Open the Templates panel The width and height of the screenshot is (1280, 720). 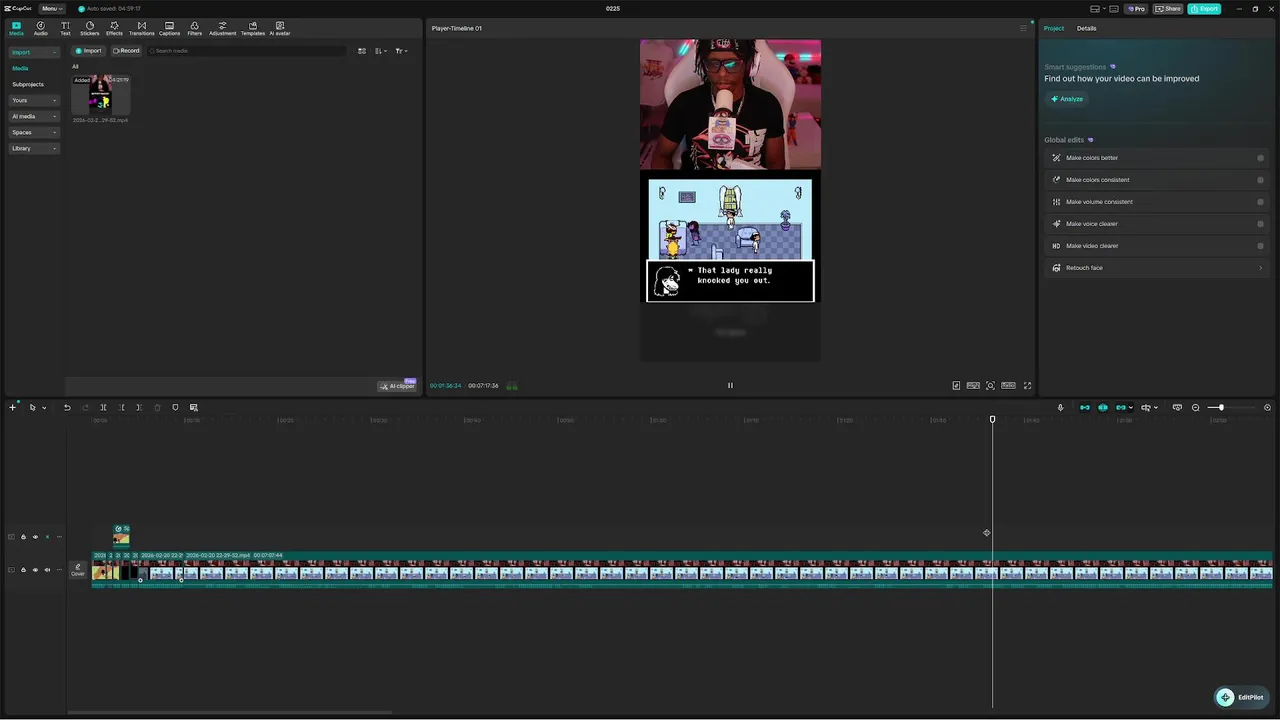253,28
